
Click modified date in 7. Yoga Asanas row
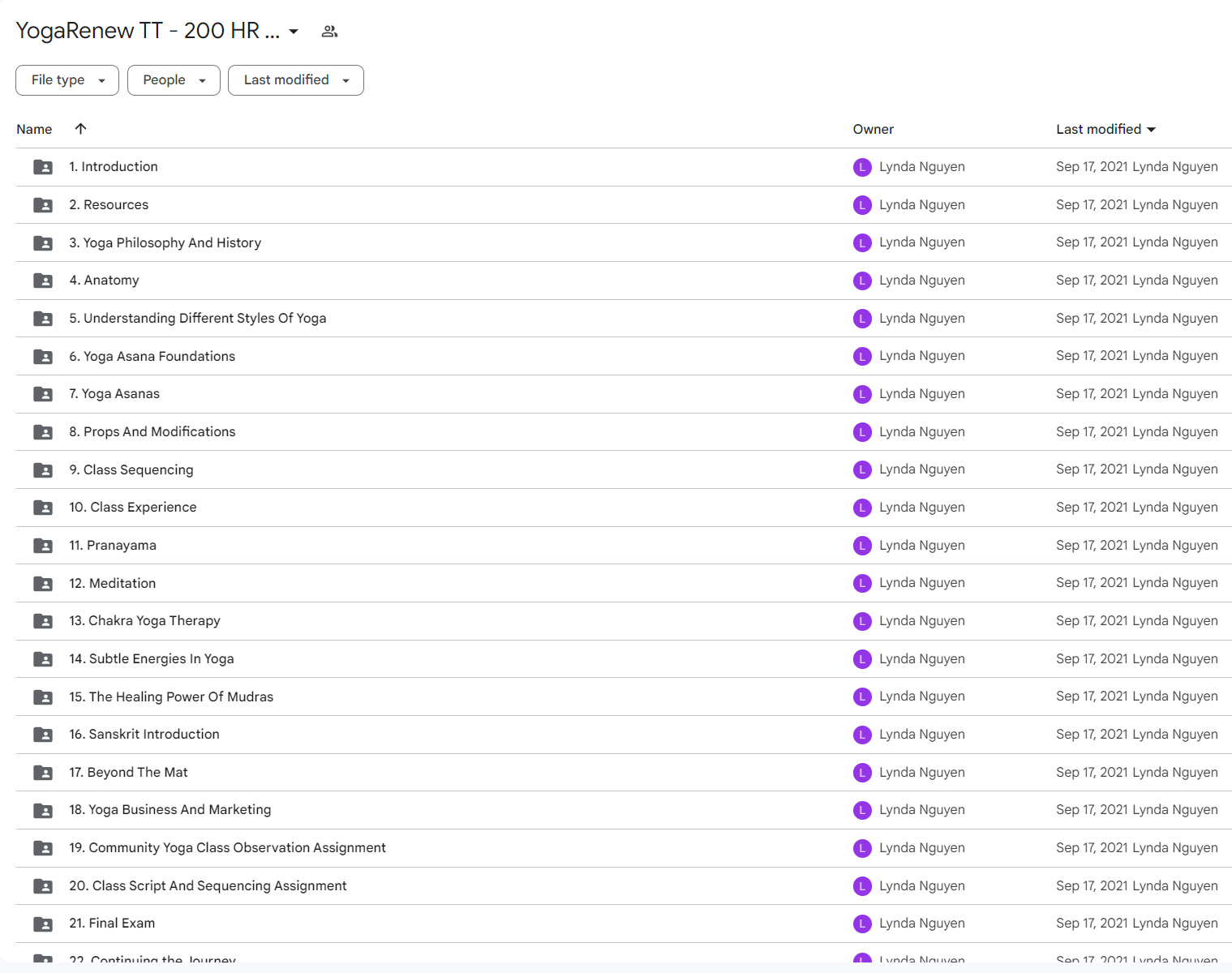(1092, 393)
